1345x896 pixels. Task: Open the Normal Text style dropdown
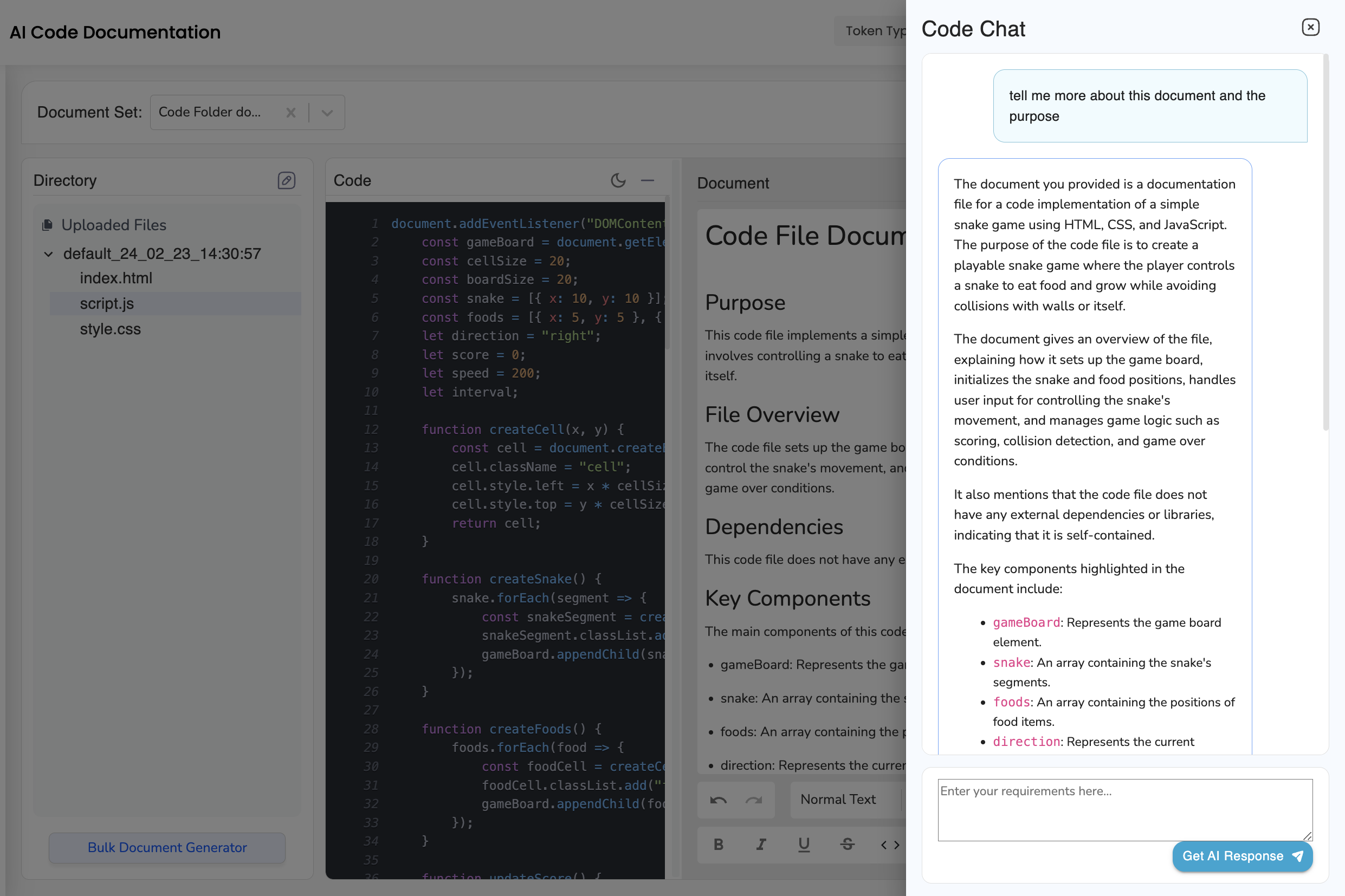pos(838,800)
